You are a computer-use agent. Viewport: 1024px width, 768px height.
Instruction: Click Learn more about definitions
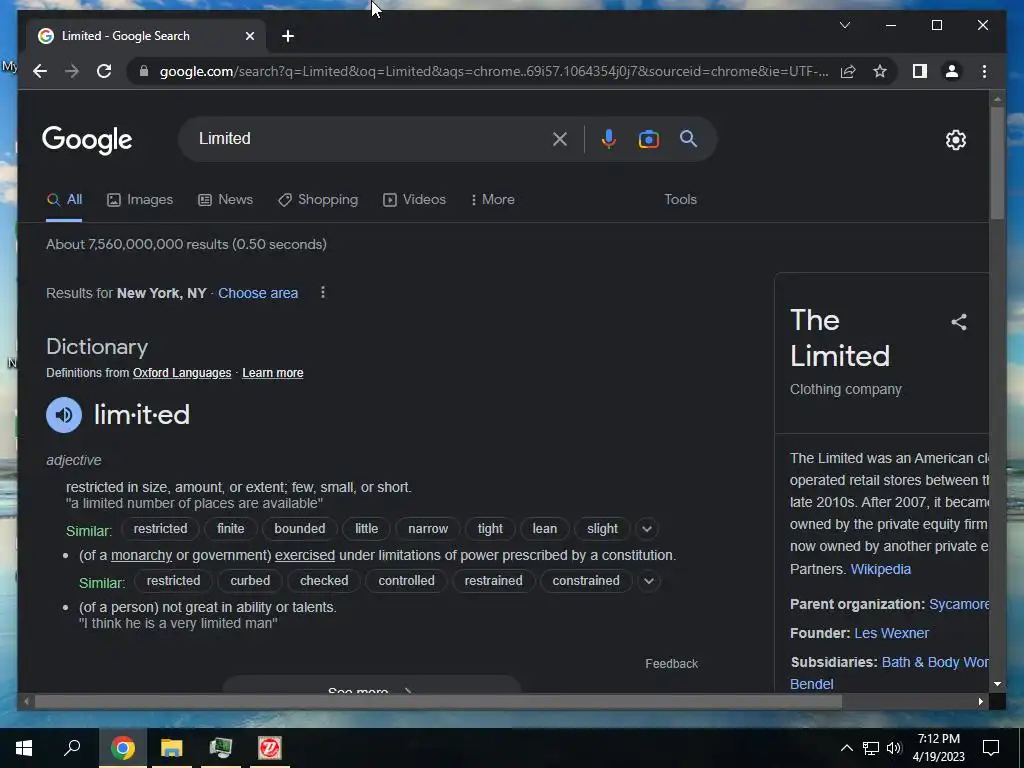pos(273,373)
